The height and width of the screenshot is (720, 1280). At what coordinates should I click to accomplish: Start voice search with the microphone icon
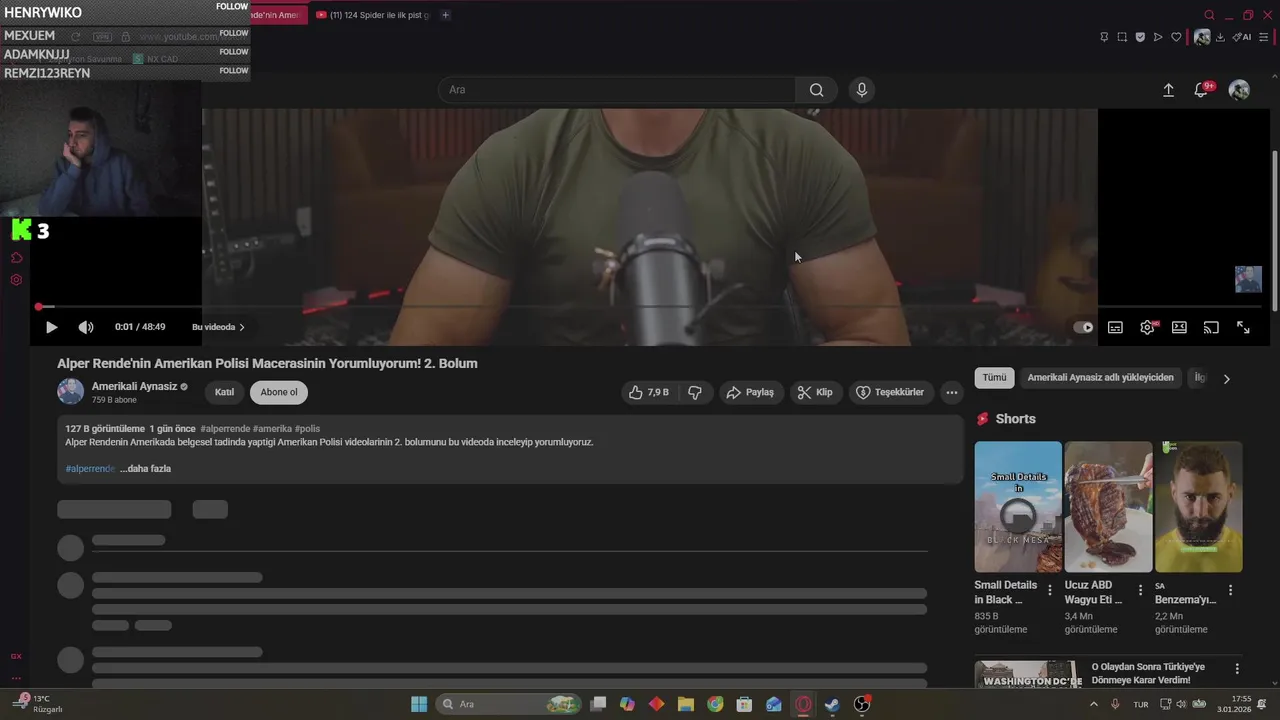coord(862,90)
